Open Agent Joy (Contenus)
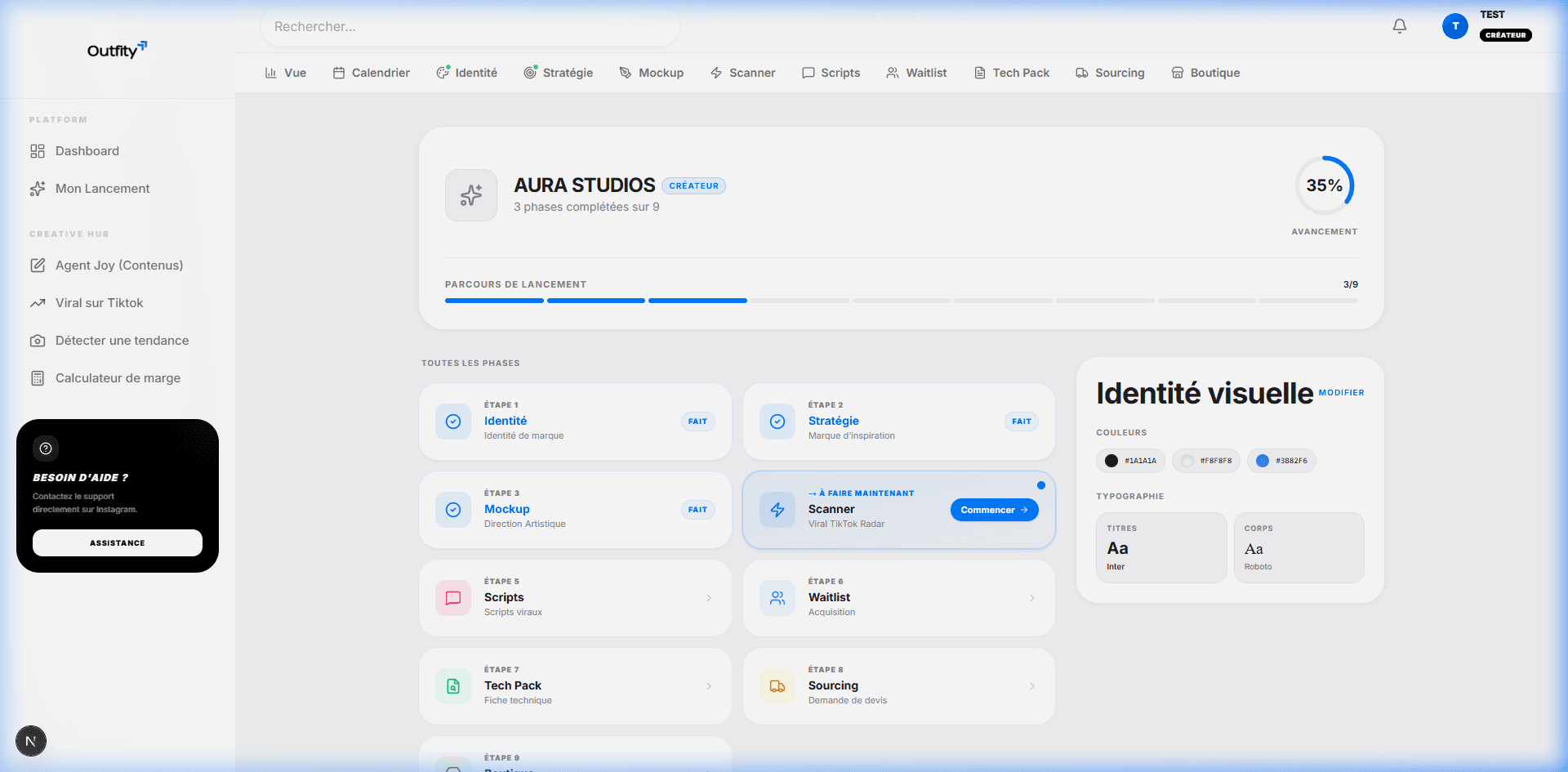 click(x=118, y=265)
